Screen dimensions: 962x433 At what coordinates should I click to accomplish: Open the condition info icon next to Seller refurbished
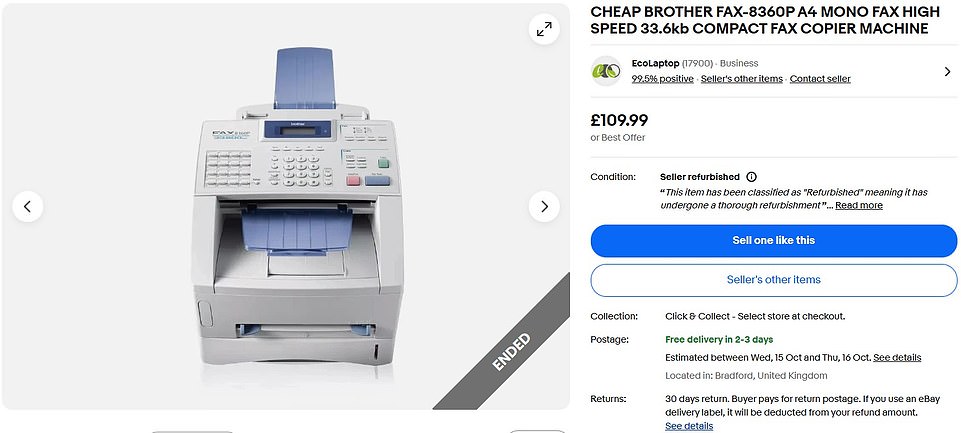click(x=752, y=177)
